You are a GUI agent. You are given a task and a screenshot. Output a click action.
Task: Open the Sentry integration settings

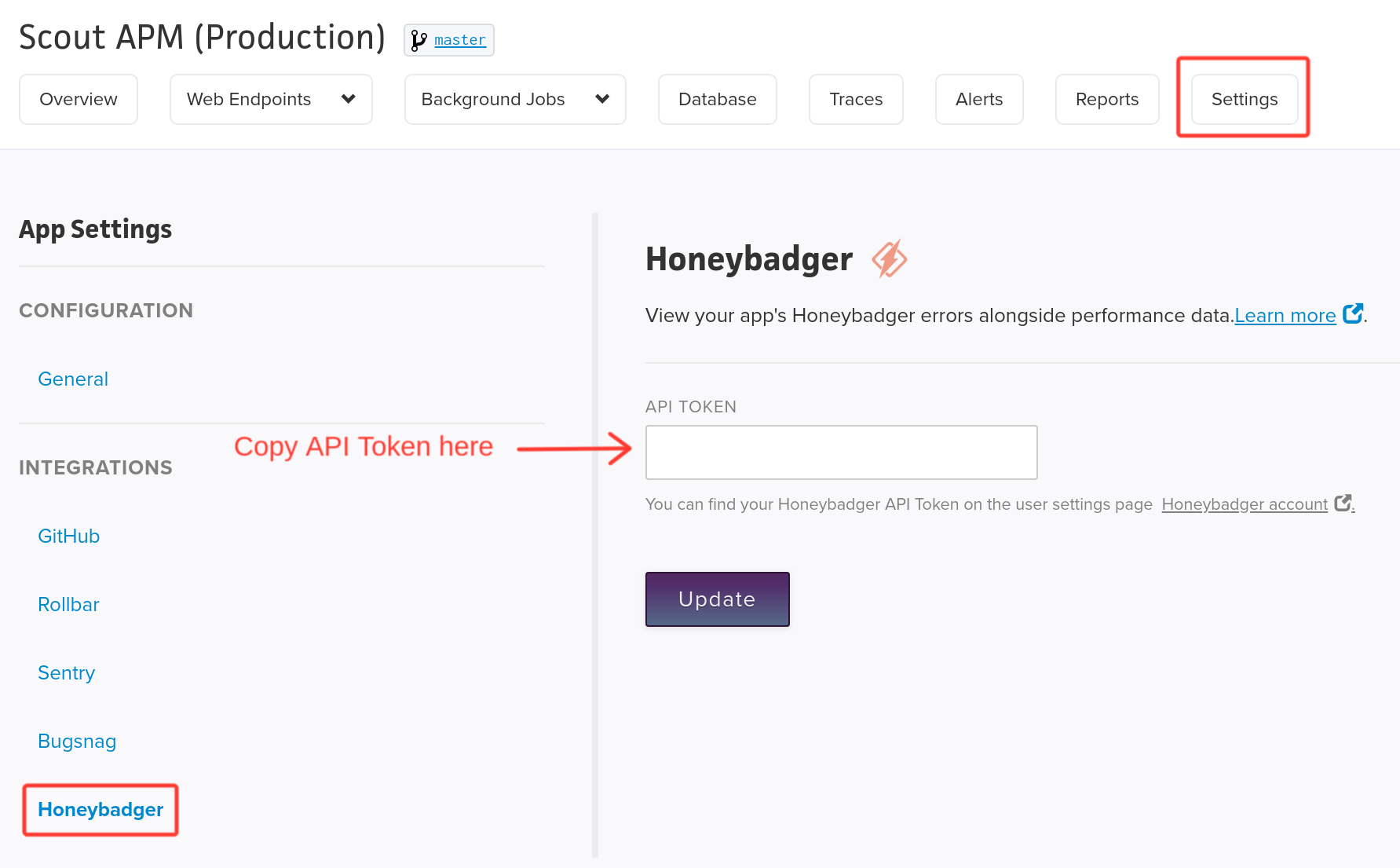point(67,672)
